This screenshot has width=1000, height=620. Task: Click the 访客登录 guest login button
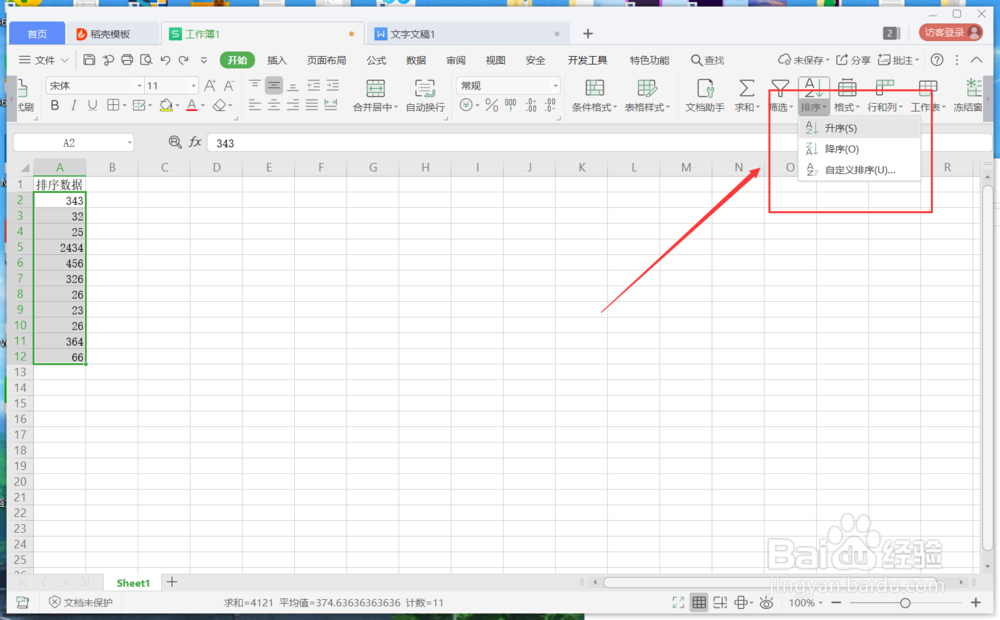tap(950, 33)
